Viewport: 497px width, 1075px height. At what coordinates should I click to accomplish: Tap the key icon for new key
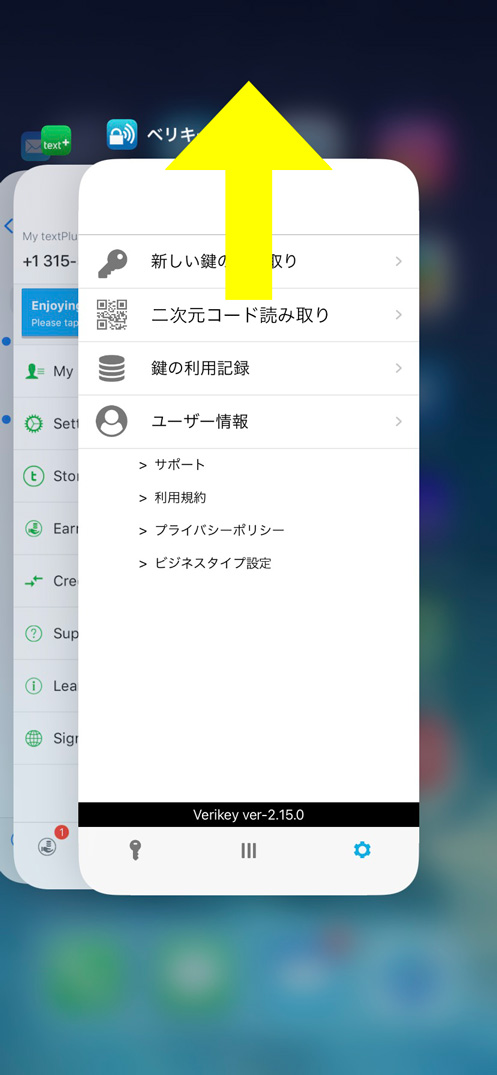(112, 263)
